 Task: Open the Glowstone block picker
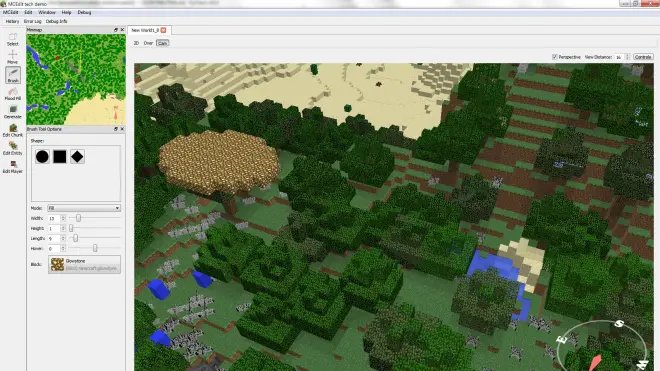84,264
